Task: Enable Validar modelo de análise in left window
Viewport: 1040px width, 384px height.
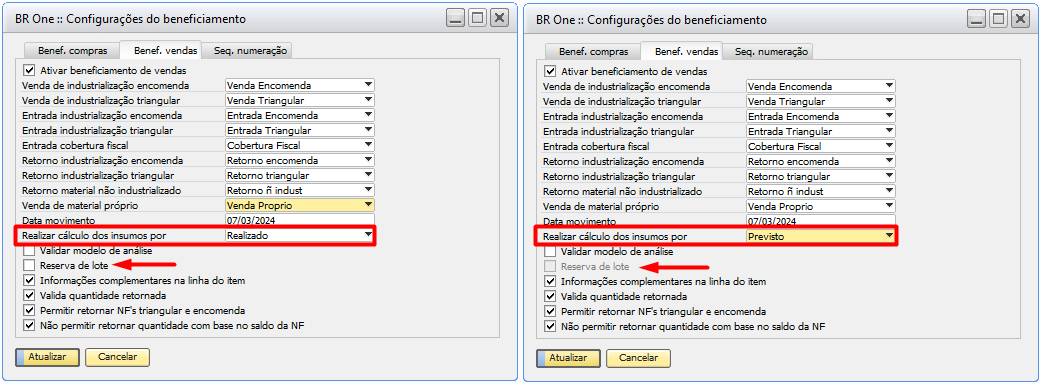Action: pyautogui.click(x=29, y=251)
